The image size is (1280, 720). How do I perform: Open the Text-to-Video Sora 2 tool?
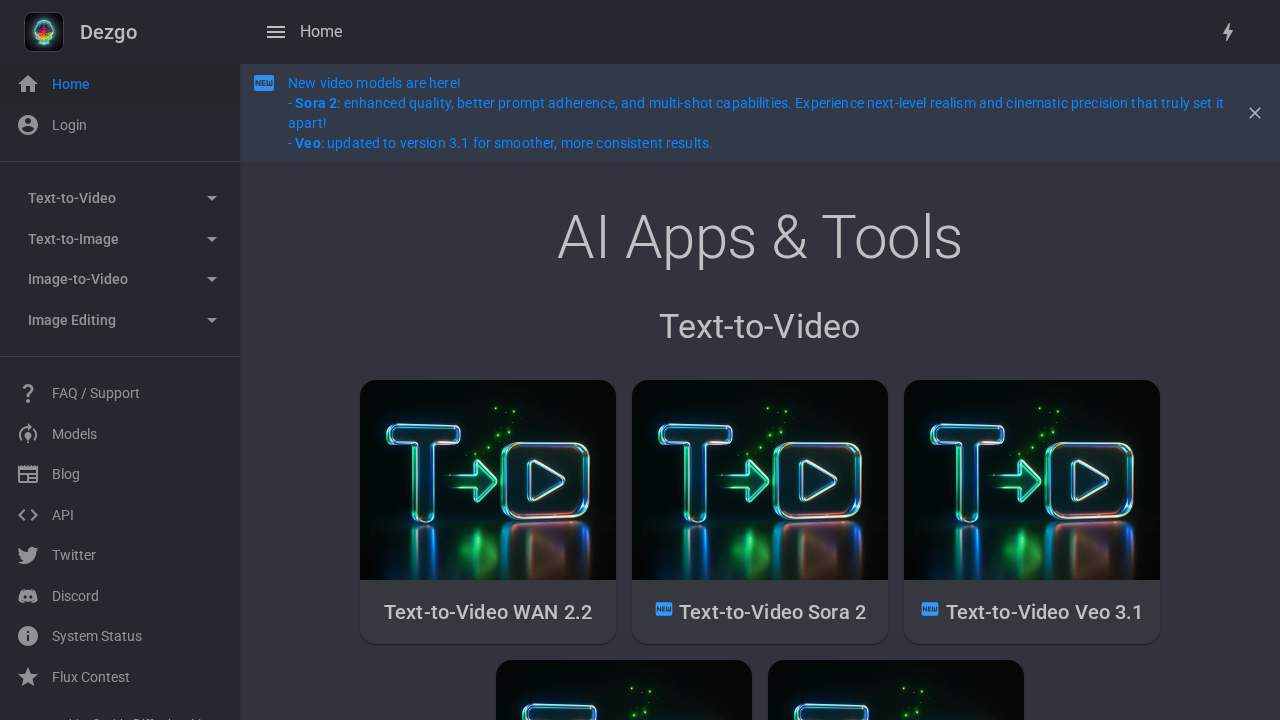point(760,511)
